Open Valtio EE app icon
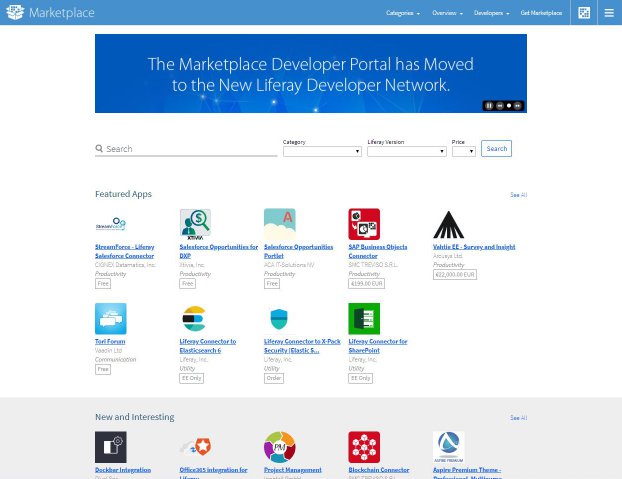Screen dimensions: 622x479 (x=448, y=224)
